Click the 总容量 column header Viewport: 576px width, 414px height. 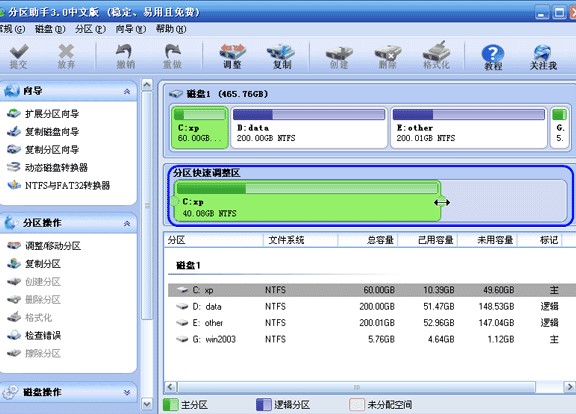367,240
